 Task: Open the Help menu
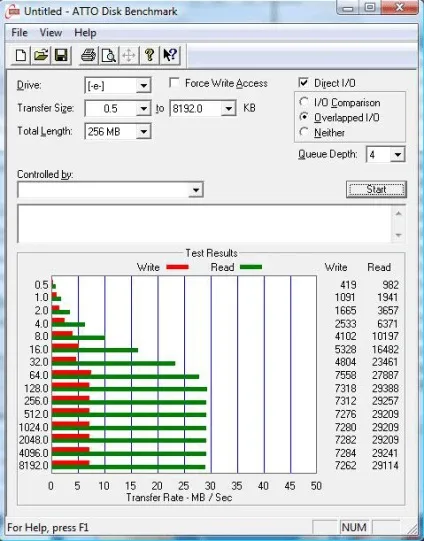(x=85, y=33)
